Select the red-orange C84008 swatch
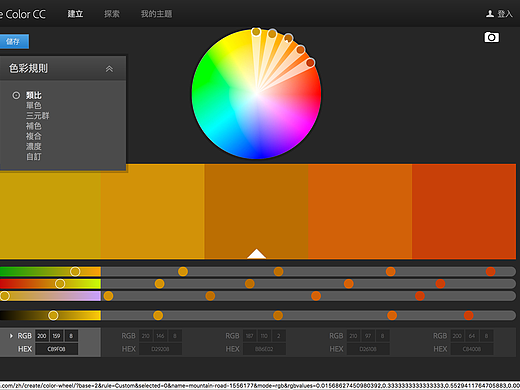The width and height of the screenshot is (520, 390). click(x=464, y=211)
